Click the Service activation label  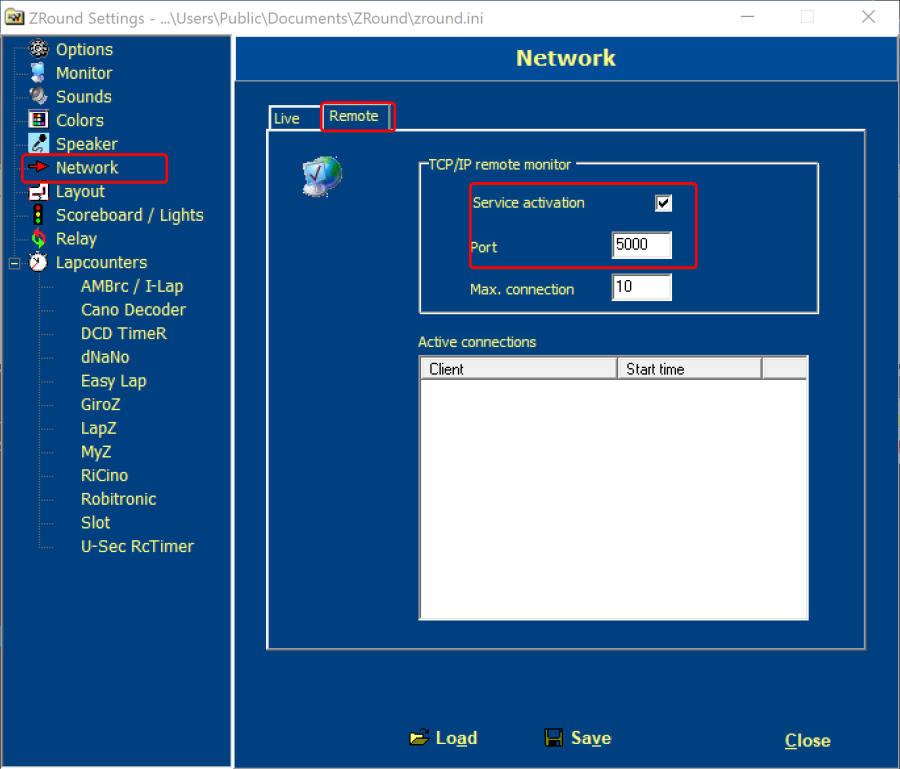tap(529, 203)
